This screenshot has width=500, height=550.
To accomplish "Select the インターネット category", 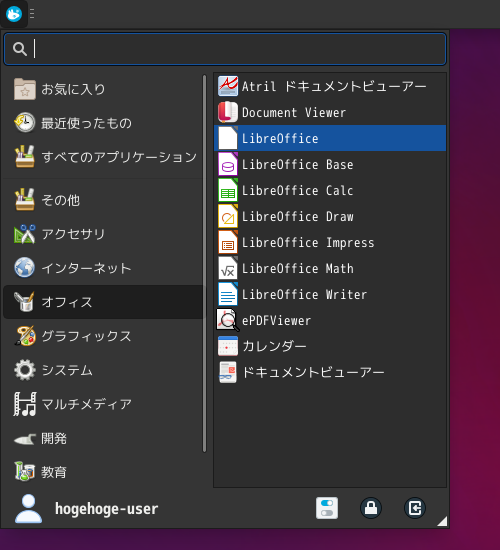I will click(x=103, y=268).
